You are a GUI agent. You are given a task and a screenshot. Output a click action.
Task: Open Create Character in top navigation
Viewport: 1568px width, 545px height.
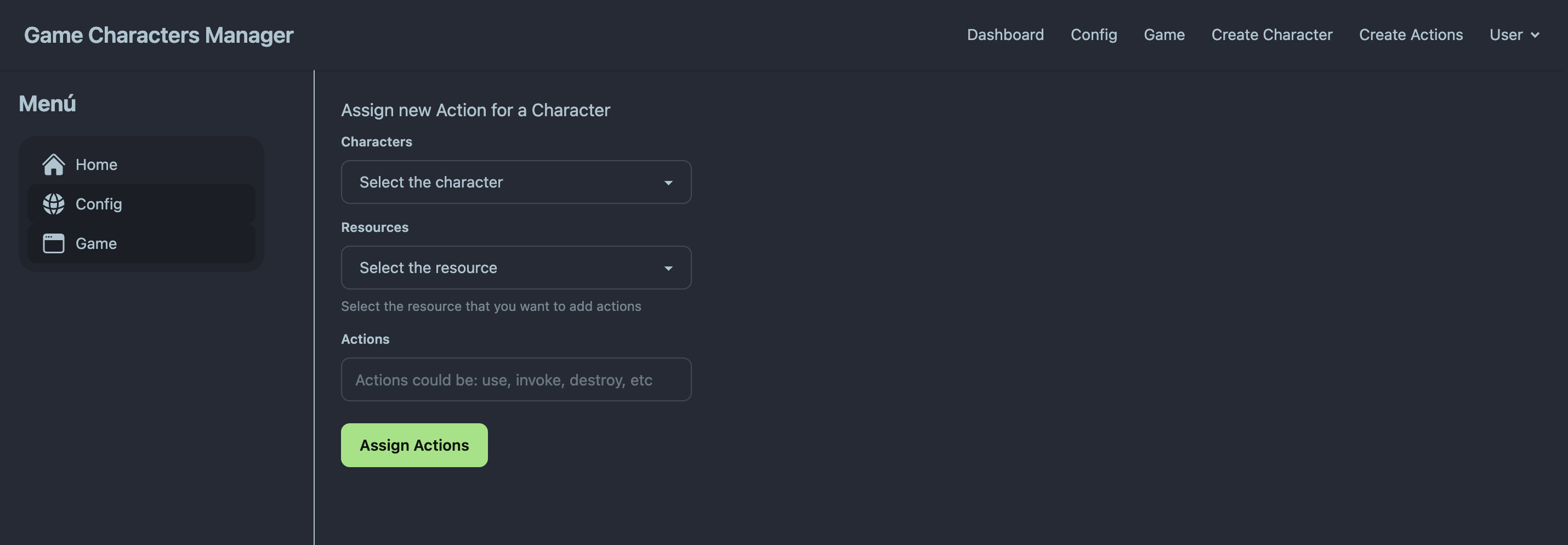coord(1271,35)
